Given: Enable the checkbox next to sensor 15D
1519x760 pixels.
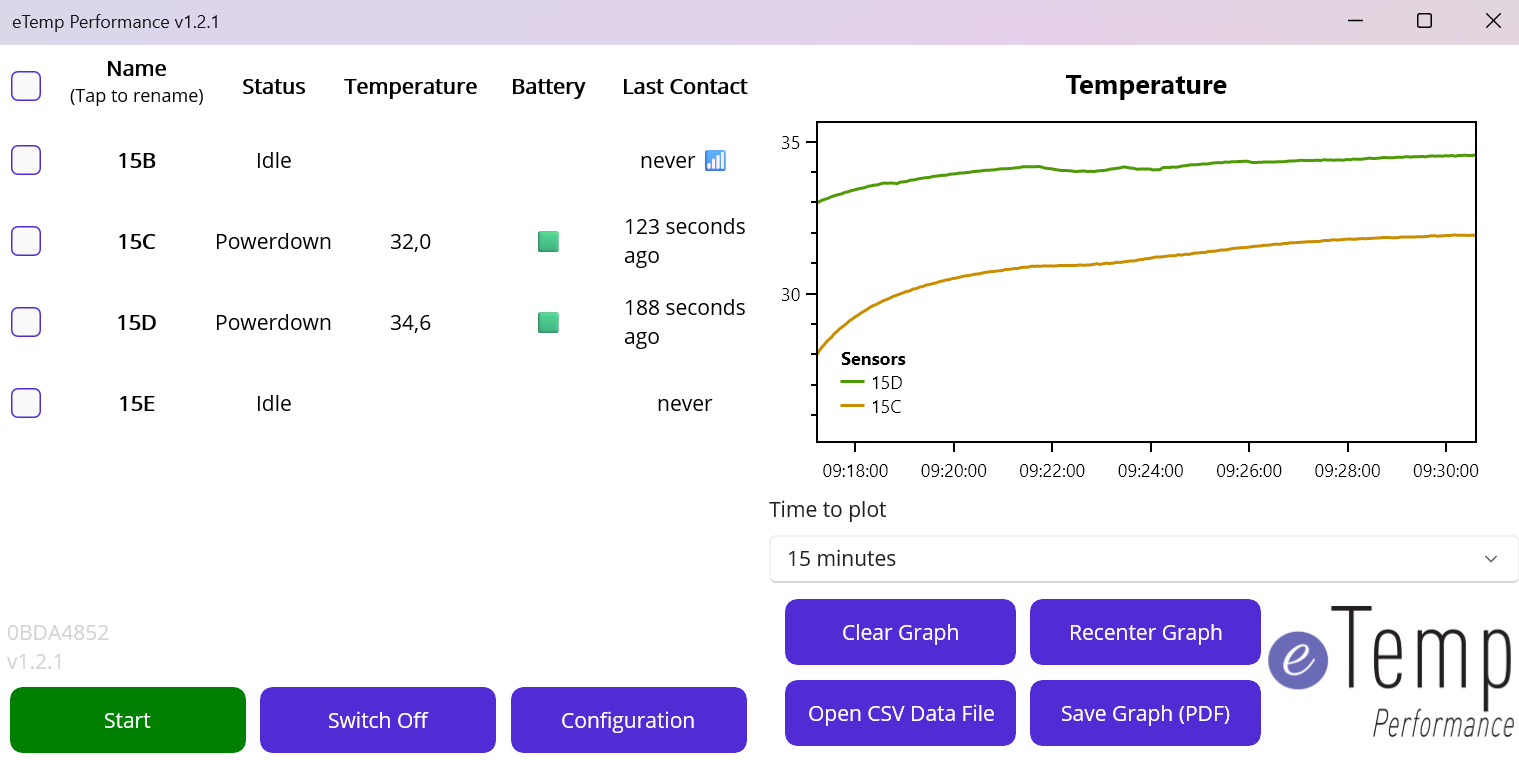Looking at the screenshot, I should [x=26, y=322].
